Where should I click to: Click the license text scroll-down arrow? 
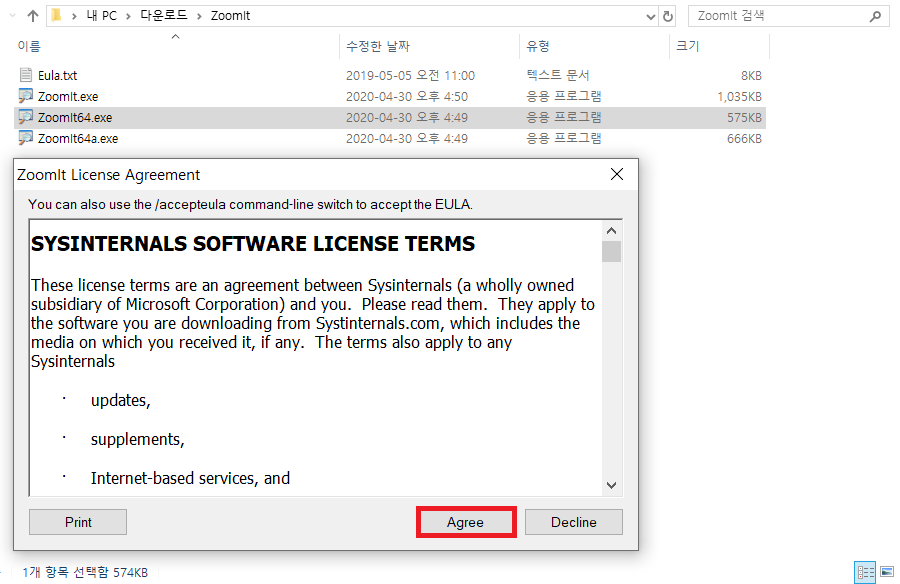point(611,485)
